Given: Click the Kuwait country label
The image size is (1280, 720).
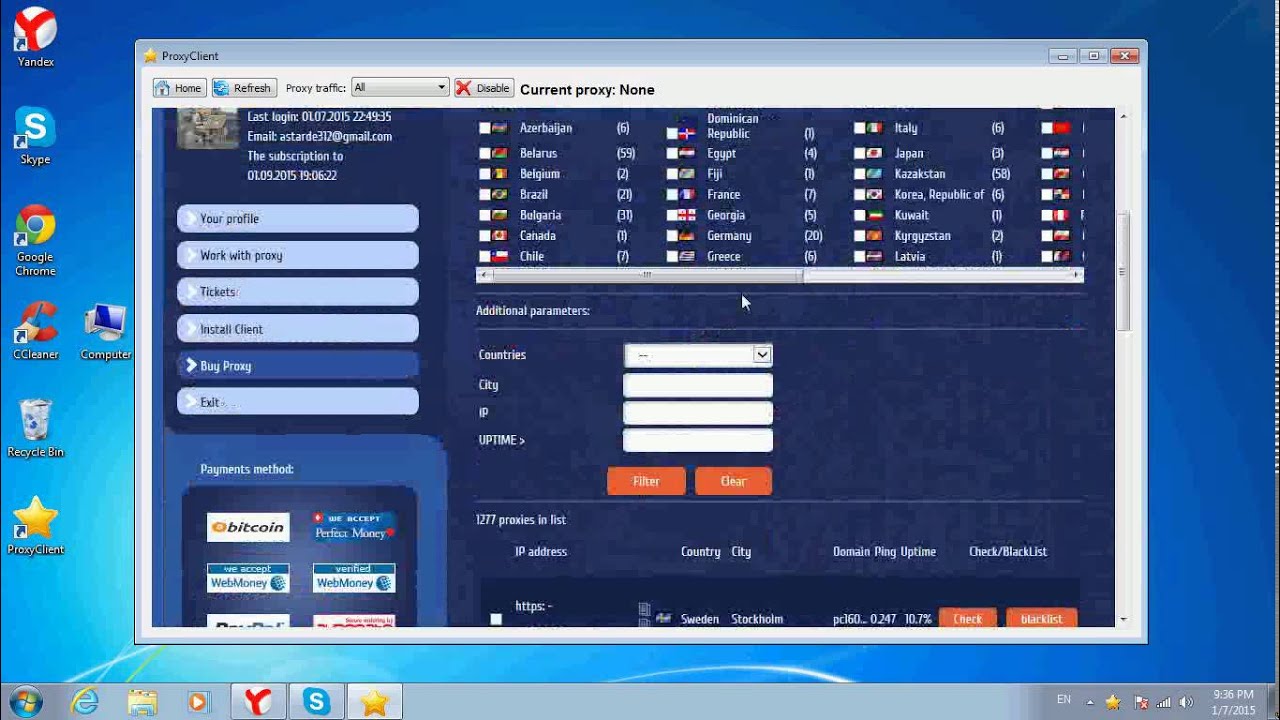Looking at the screenshot, I should coord(911,215).
